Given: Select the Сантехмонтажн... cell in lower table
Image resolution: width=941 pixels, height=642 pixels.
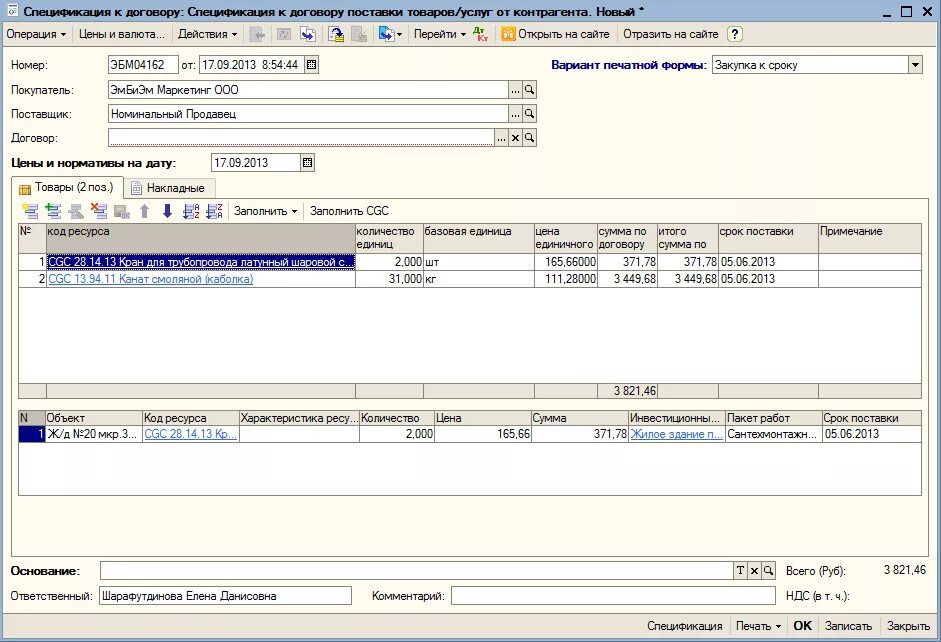Looking at the screenshot, I should [x=774, y=434].
